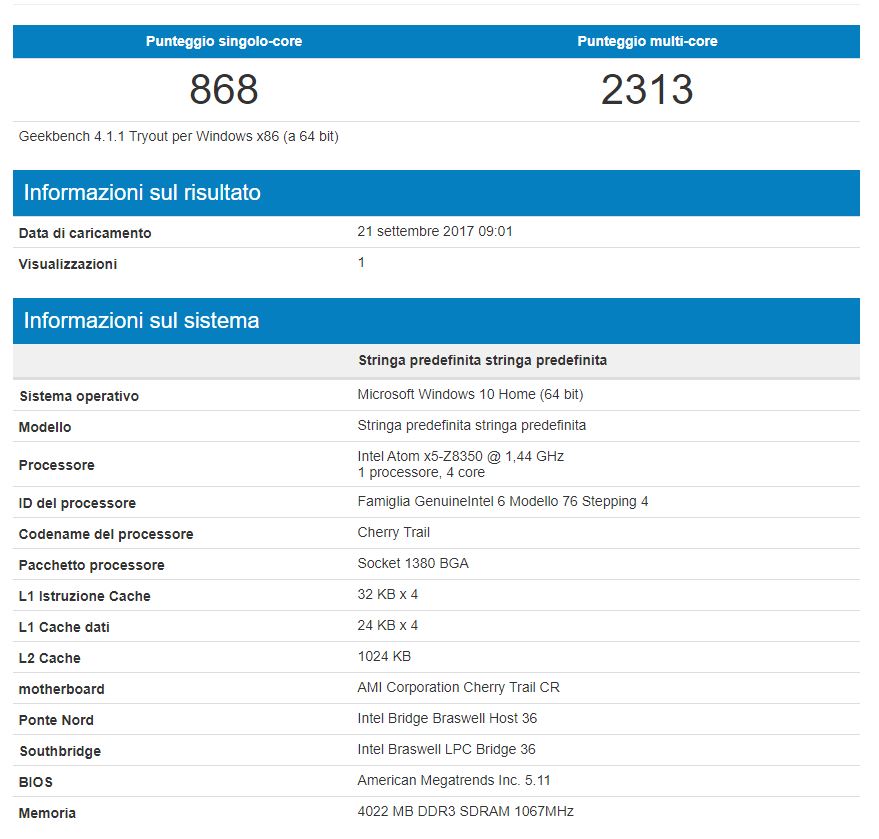Viewport: 879px width, 839px height.
Task: Select "Microsoft Windows 10 Home (64 bit)" value
Action: [x=470, y=395]
